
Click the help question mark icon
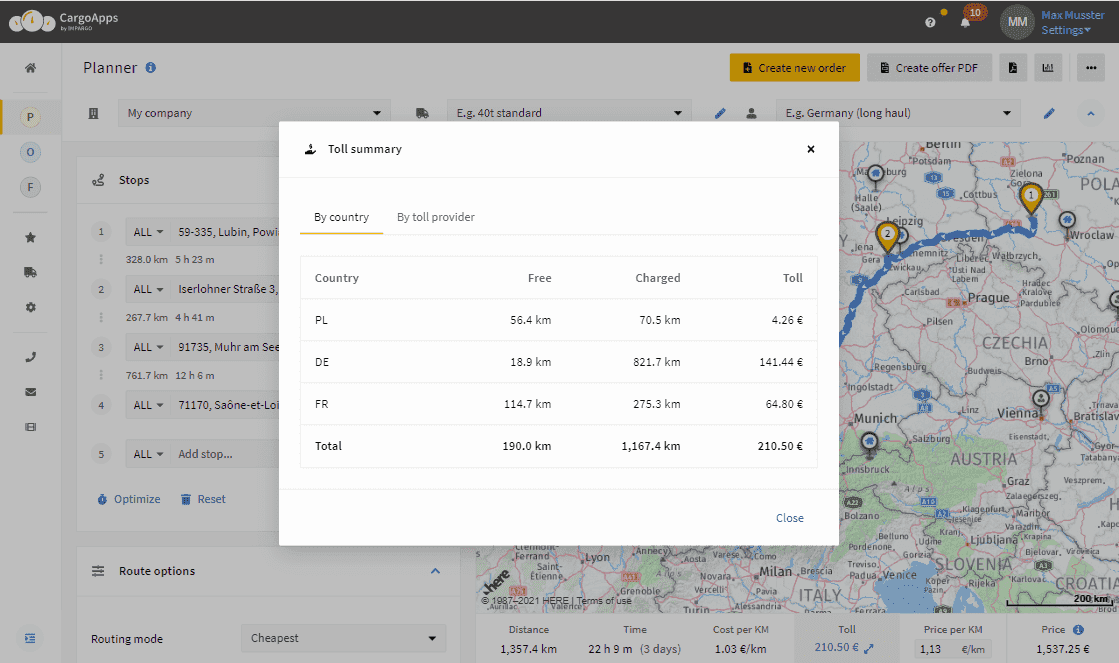click(x=930, y=22)
